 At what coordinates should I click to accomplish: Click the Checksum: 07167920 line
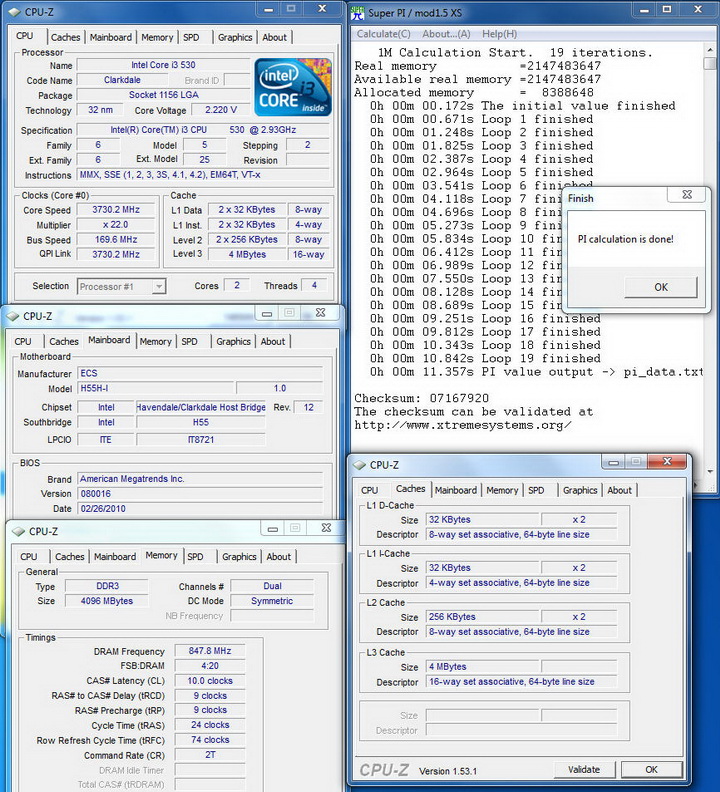tap(421, 398)
